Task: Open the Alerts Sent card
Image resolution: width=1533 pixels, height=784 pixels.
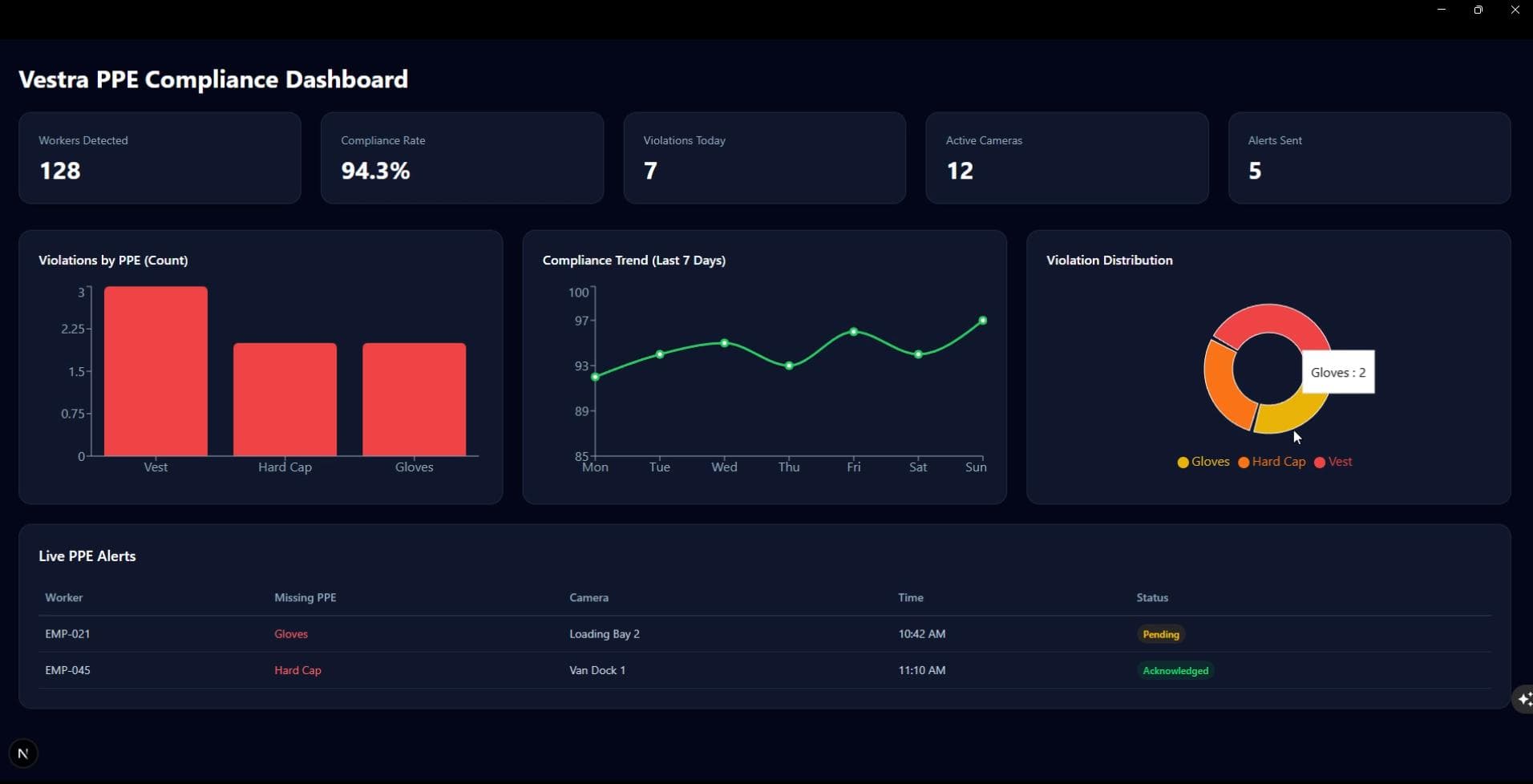Action: [x=1369, y=158]
